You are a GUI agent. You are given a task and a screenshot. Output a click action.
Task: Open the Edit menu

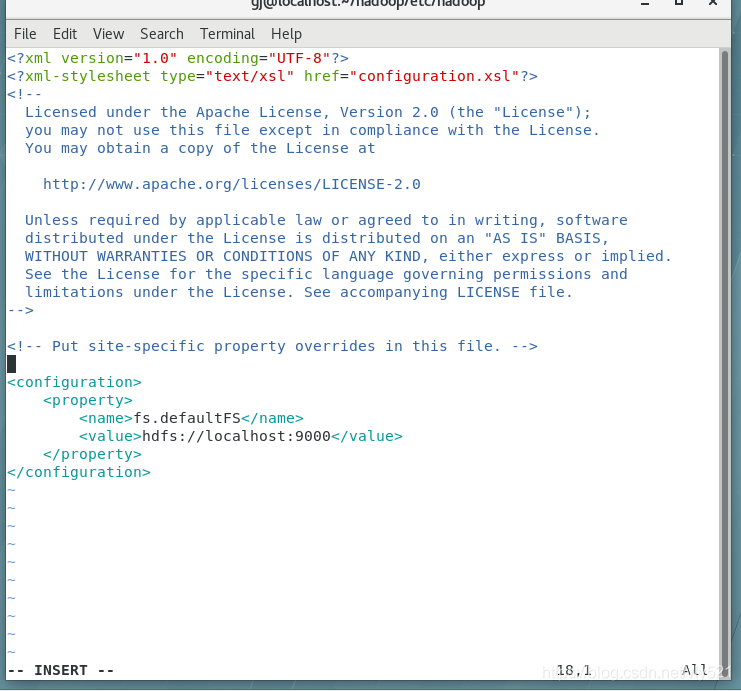[x=65, y=34]
